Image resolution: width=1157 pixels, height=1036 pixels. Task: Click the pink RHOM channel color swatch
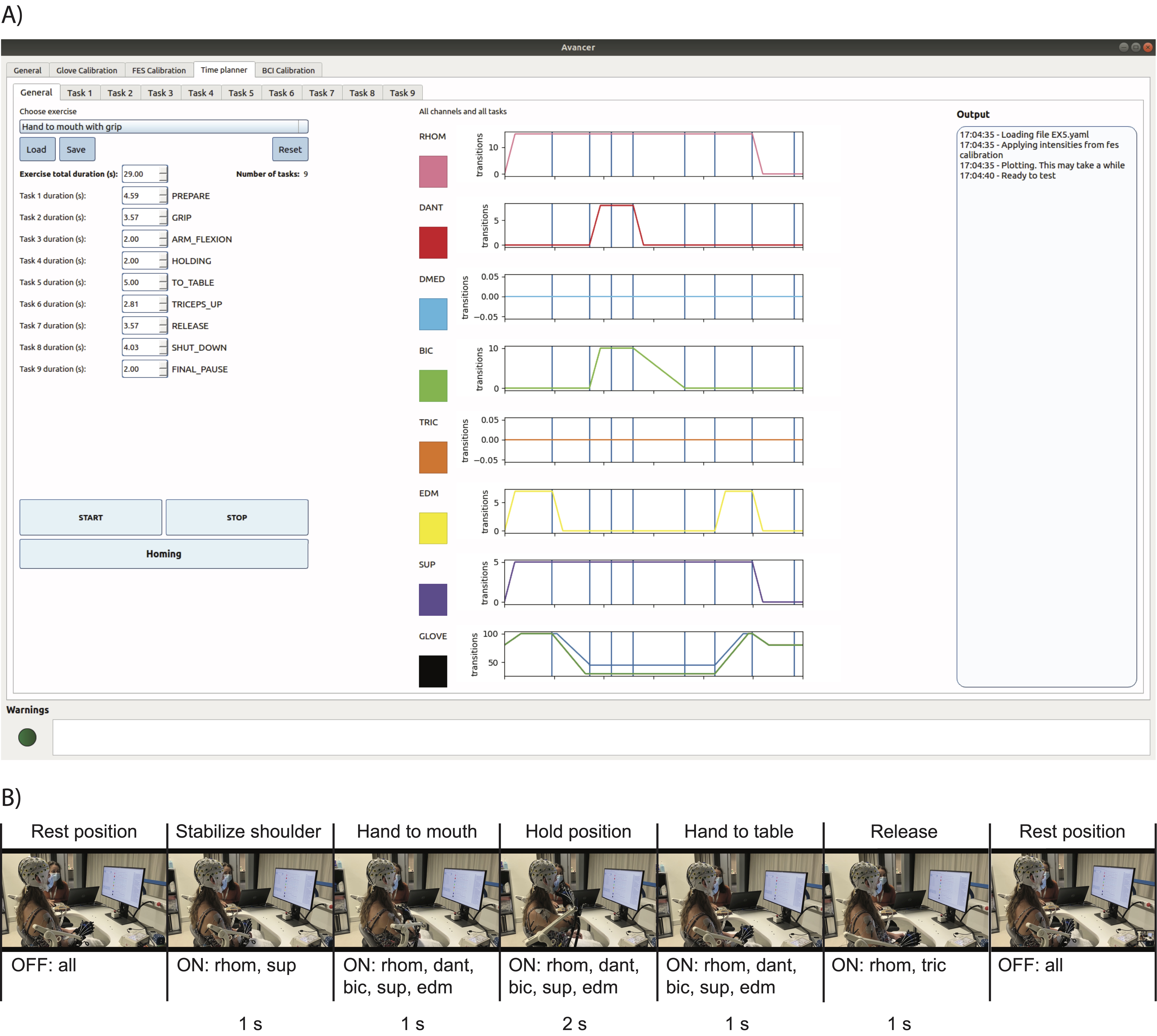point(433,171)
